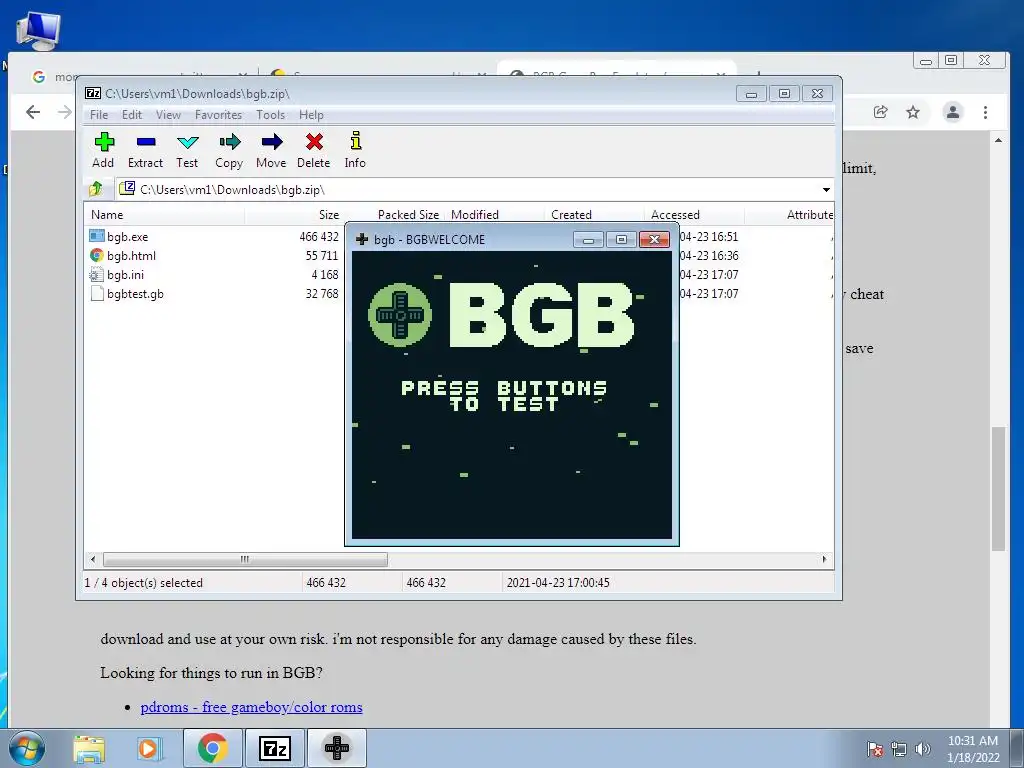Click Chrome's share page icon
1024x768 pixels.
[880, 112]
